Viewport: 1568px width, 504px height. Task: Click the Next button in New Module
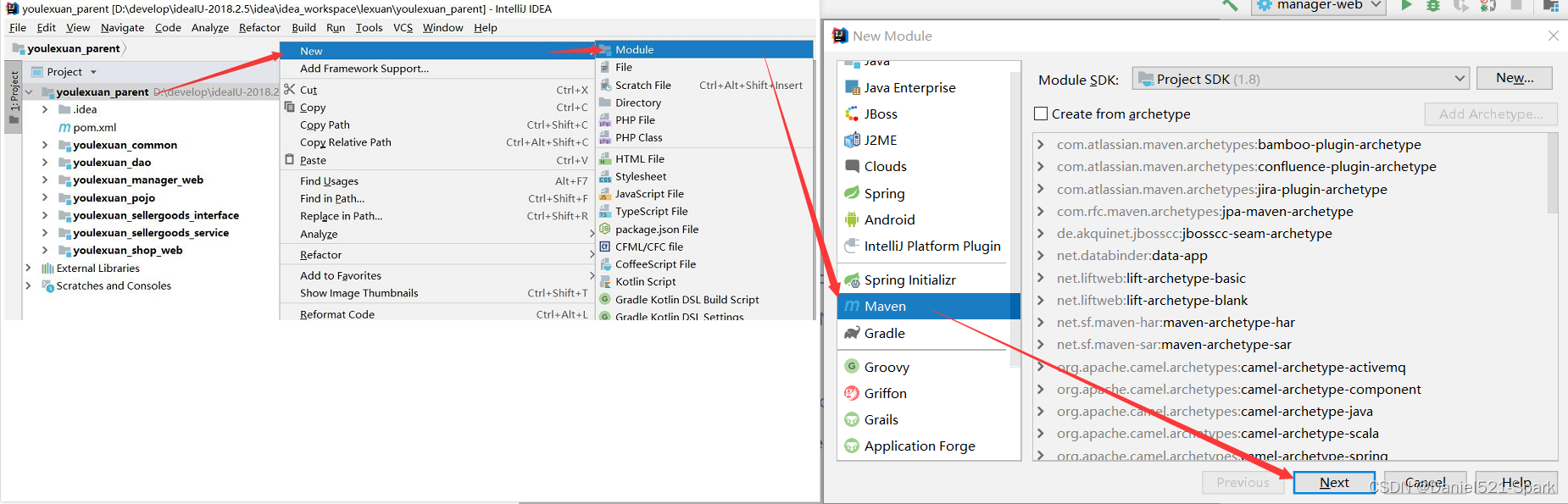point(1334,483)
